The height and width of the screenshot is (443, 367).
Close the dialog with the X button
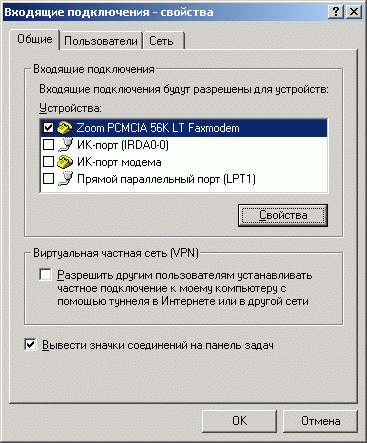[x=354, y=12]
